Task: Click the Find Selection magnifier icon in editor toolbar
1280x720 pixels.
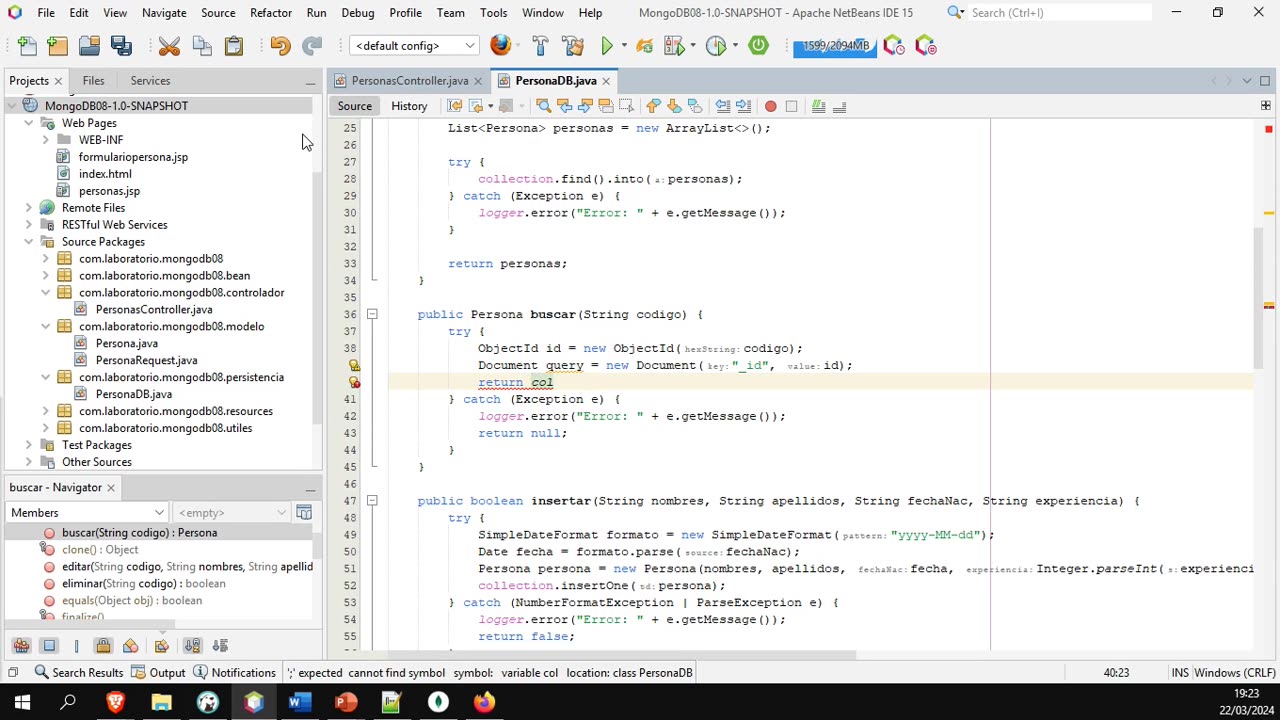Action: [x=543, y=106]
